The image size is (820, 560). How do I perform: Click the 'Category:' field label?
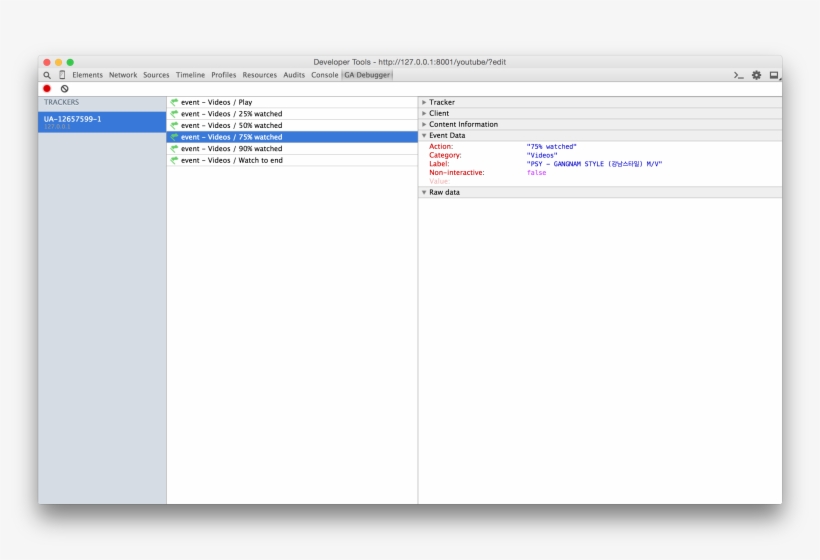[445, 155]
